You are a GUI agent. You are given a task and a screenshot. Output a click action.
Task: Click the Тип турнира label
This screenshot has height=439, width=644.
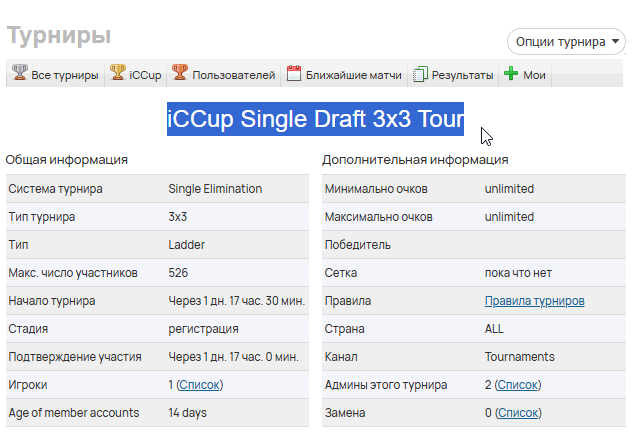[x=41, y=217]
